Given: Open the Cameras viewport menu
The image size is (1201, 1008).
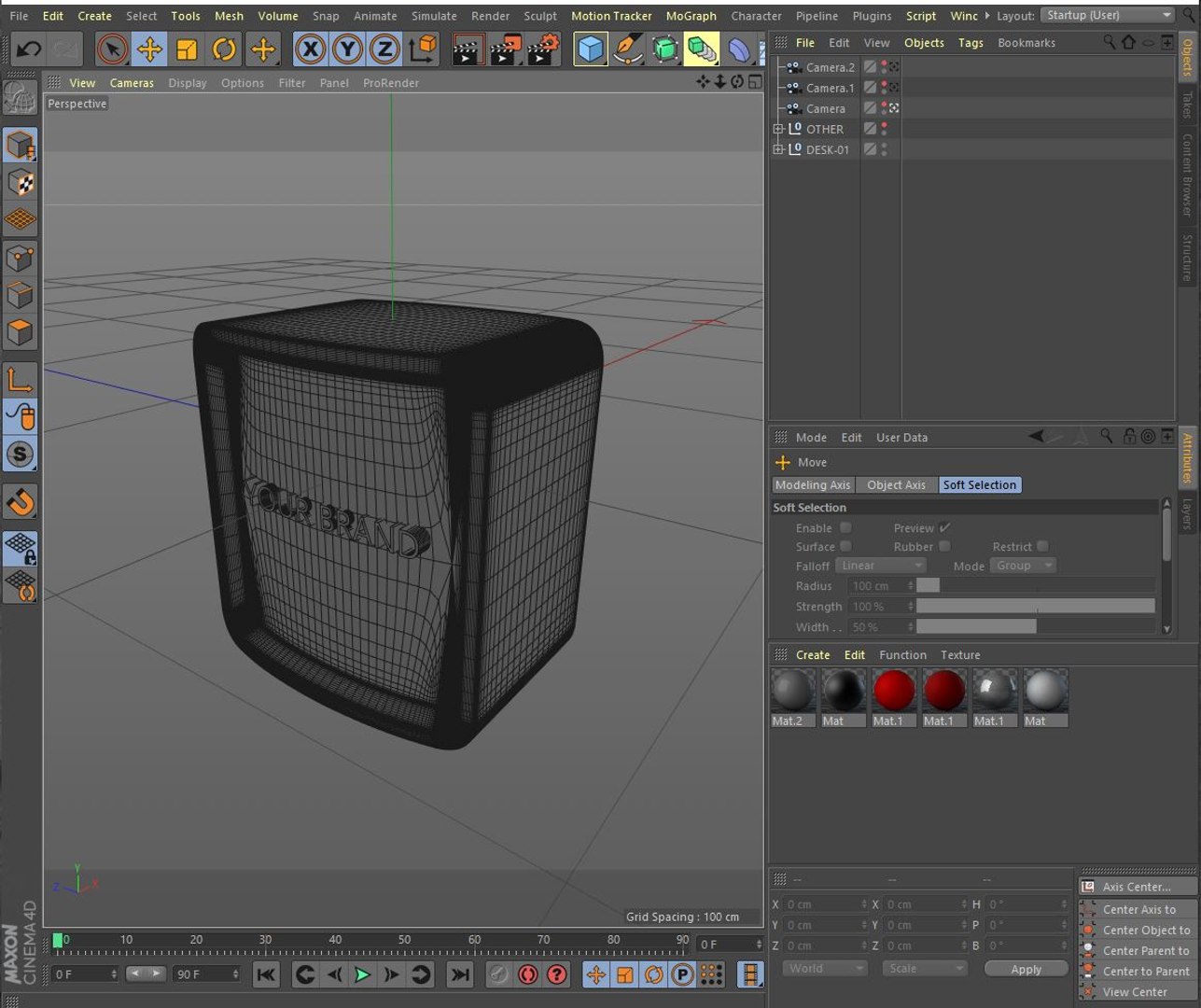Looking at the screenshot, I should (132, 83).
